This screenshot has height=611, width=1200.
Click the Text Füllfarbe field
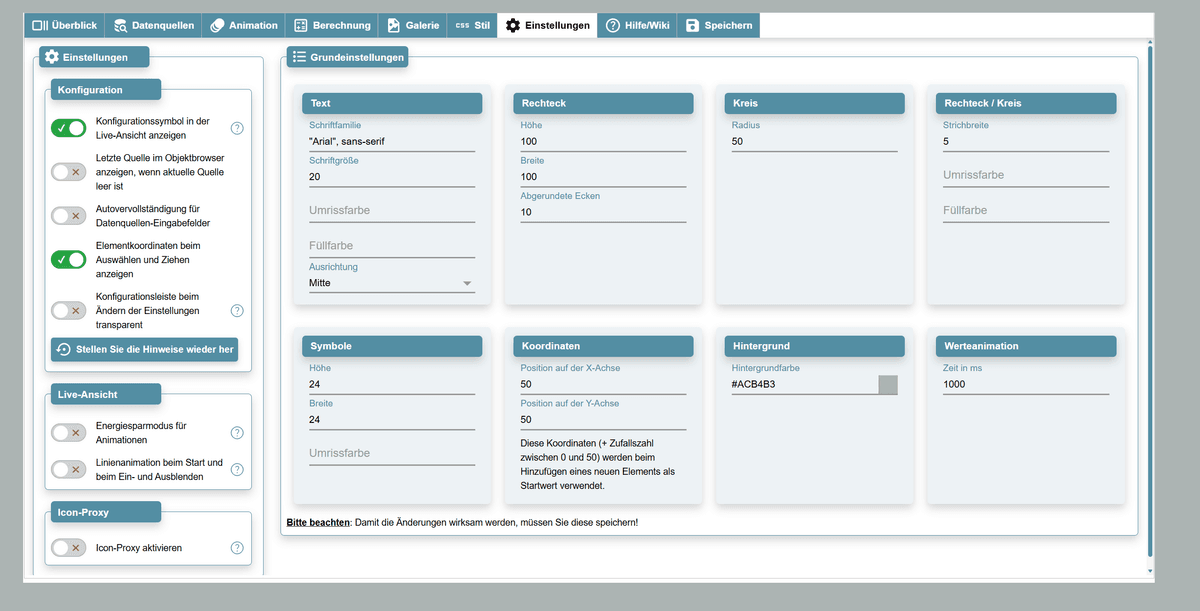(392, 246)
